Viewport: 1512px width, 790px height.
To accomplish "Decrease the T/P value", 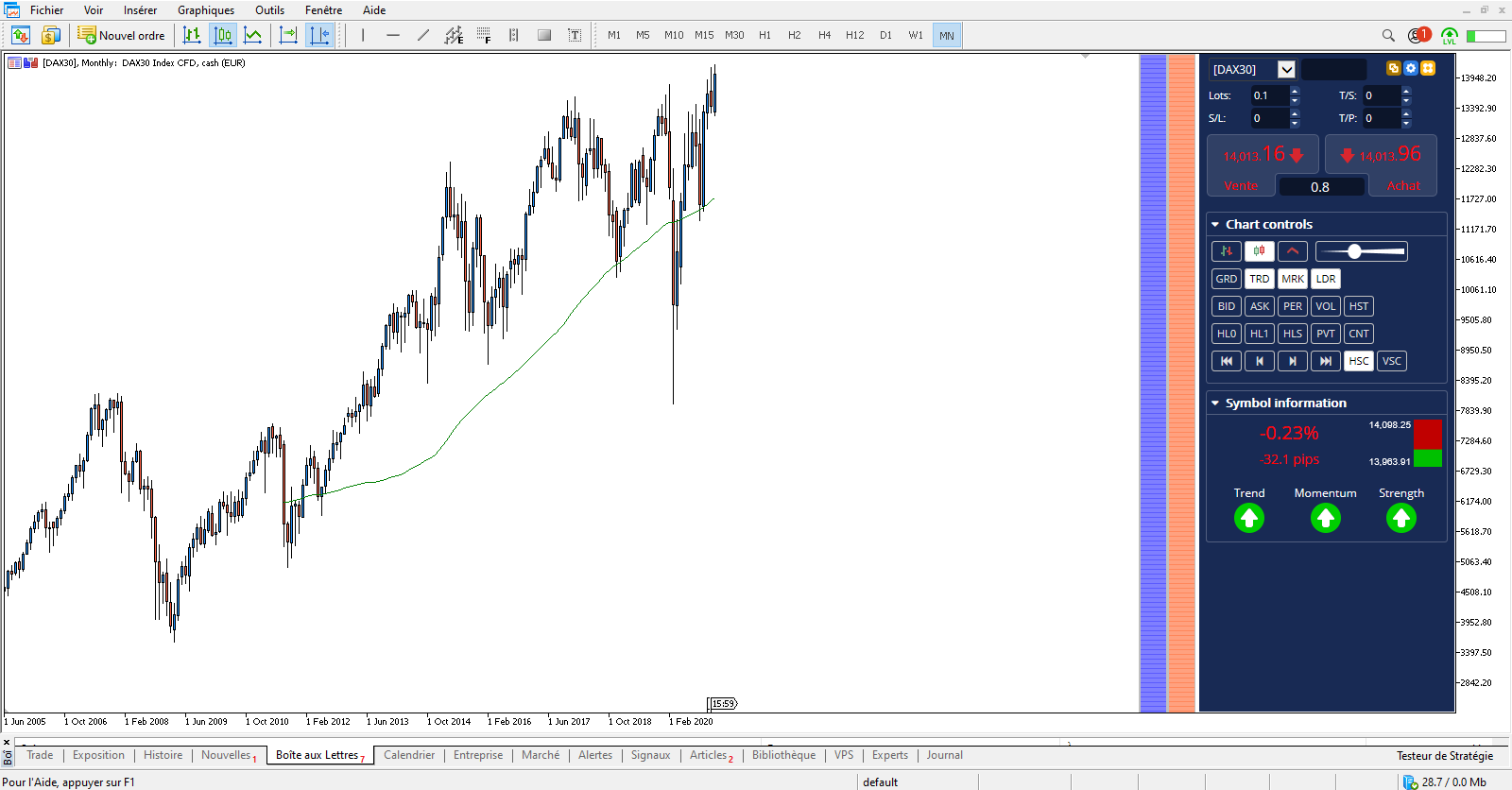I will pyautogui.click(x=1406, y=123).
